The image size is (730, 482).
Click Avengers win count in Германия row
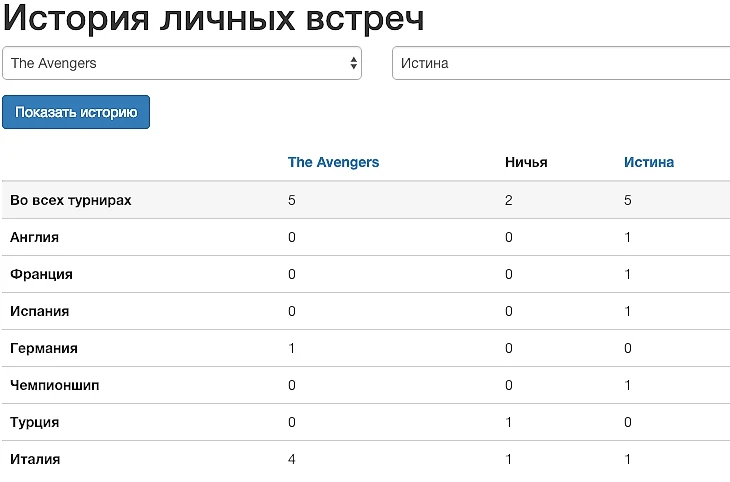(x=291, y=348)
